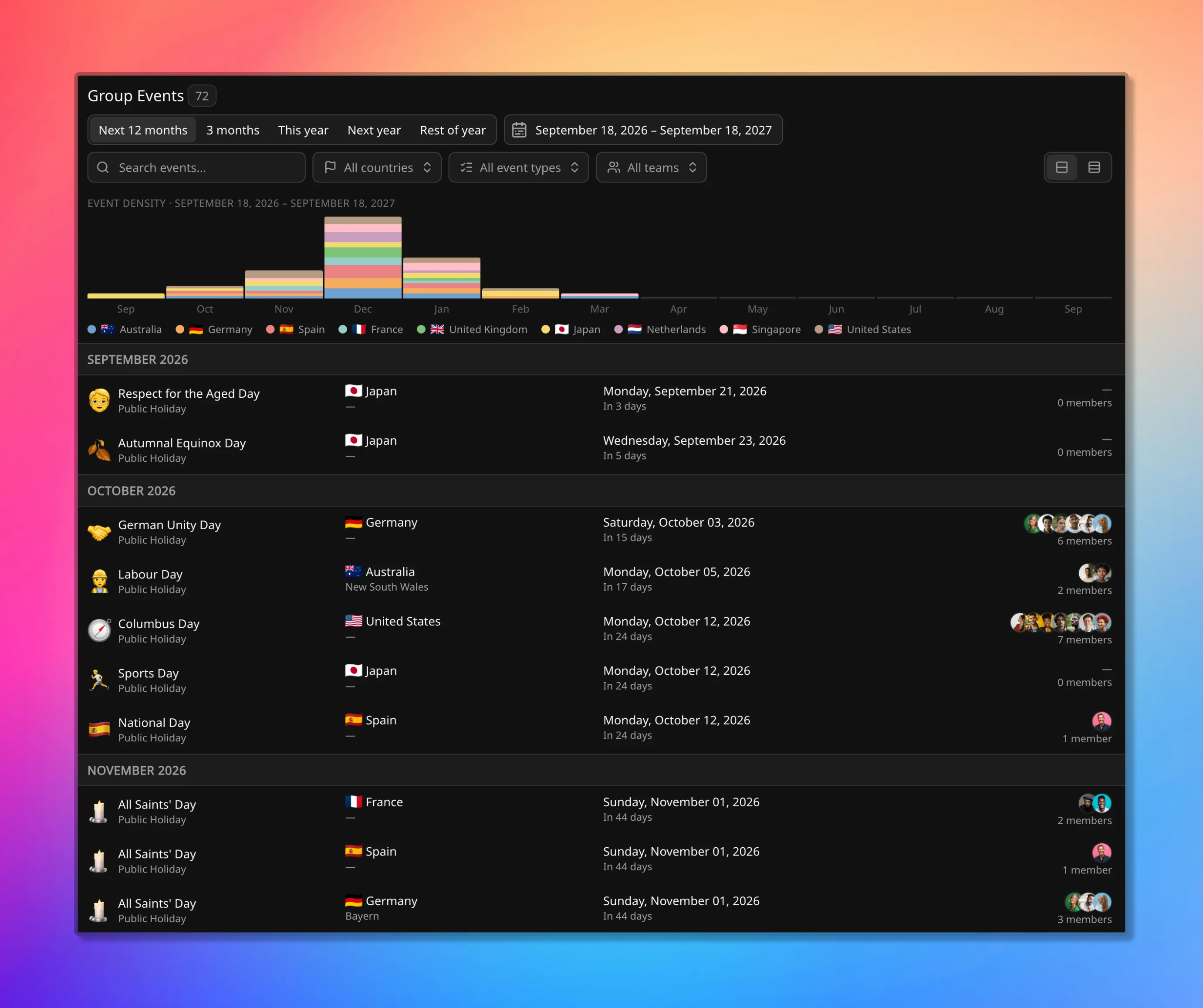Click the magnifier search icon

103,167
